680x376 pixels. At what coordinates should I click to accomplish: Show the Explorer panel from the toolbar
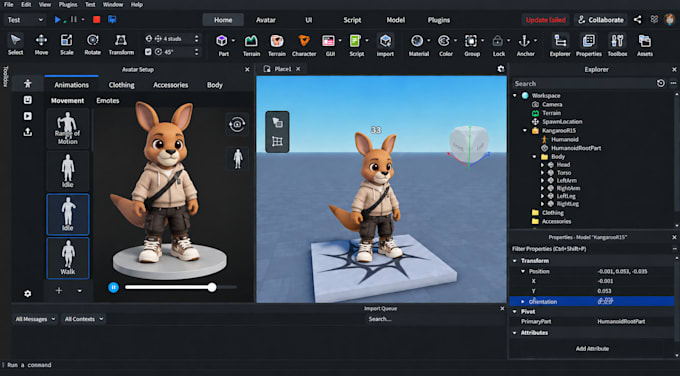click(x=560, y=45)
